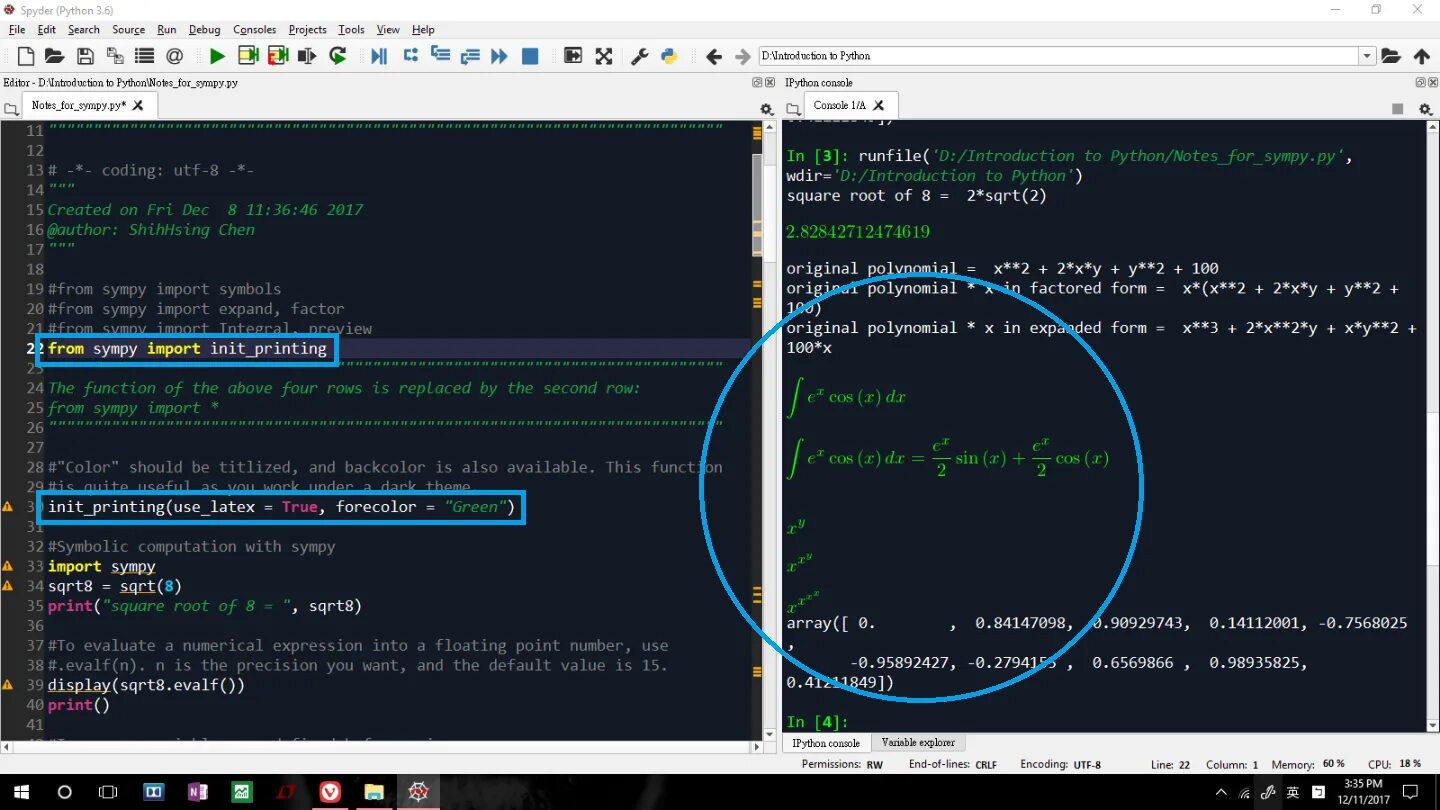Close the Notes_for_sympy.py tab

click(x=138, y=105)
